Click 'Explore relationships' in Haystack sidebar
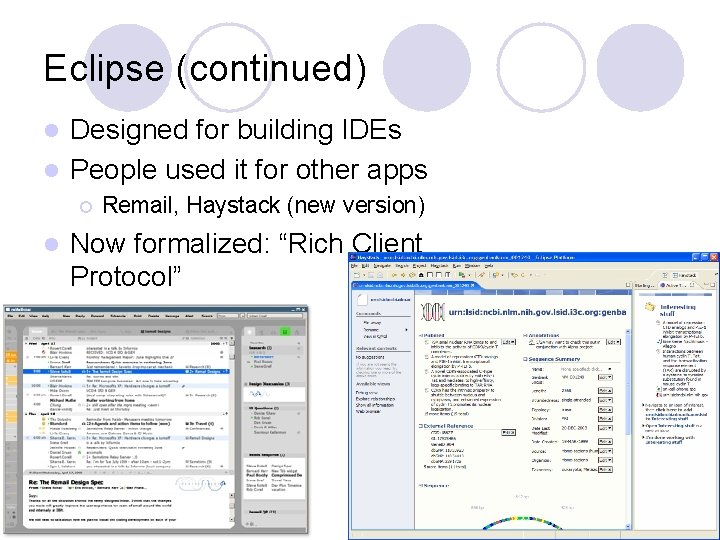 pyautogui.click(x=375, y=399)
